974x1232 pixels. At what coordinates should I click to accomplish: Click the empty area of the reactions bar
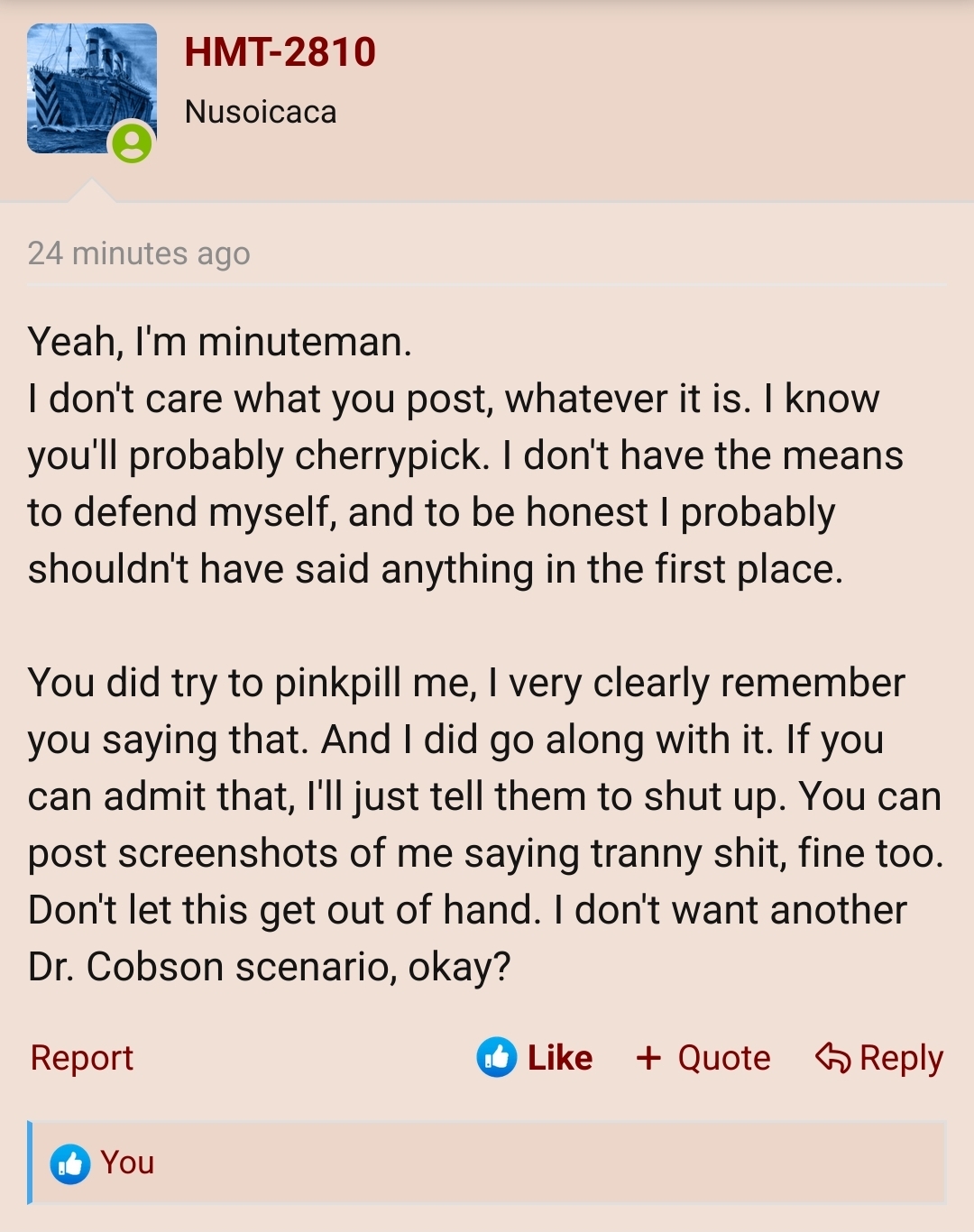click(550, 1163)
